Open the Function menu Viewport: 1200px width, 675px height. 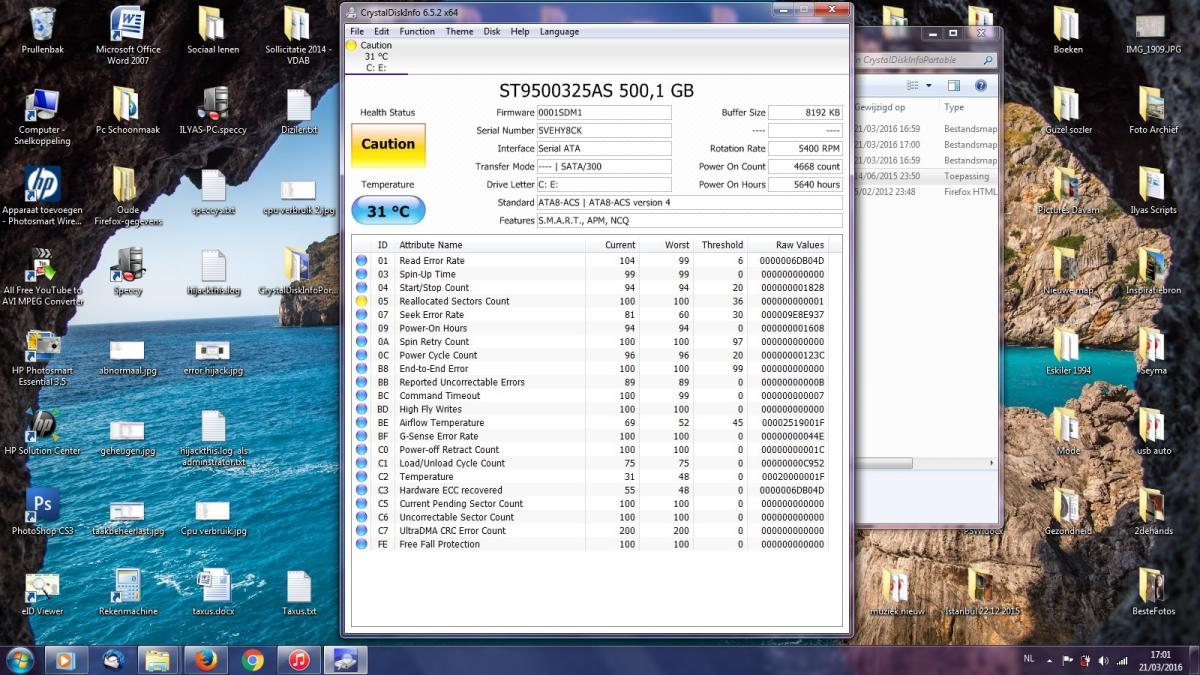pos(417,31)
